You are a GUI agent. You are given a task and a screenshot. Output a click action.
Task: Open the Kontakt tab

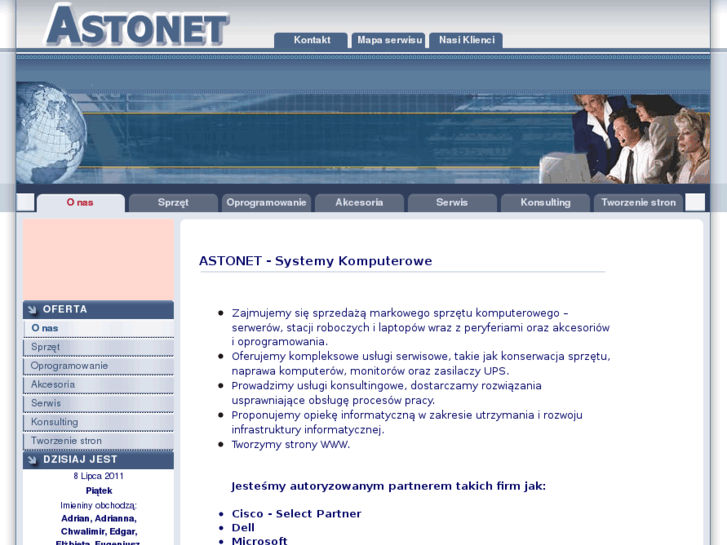(x=311, y=40)
